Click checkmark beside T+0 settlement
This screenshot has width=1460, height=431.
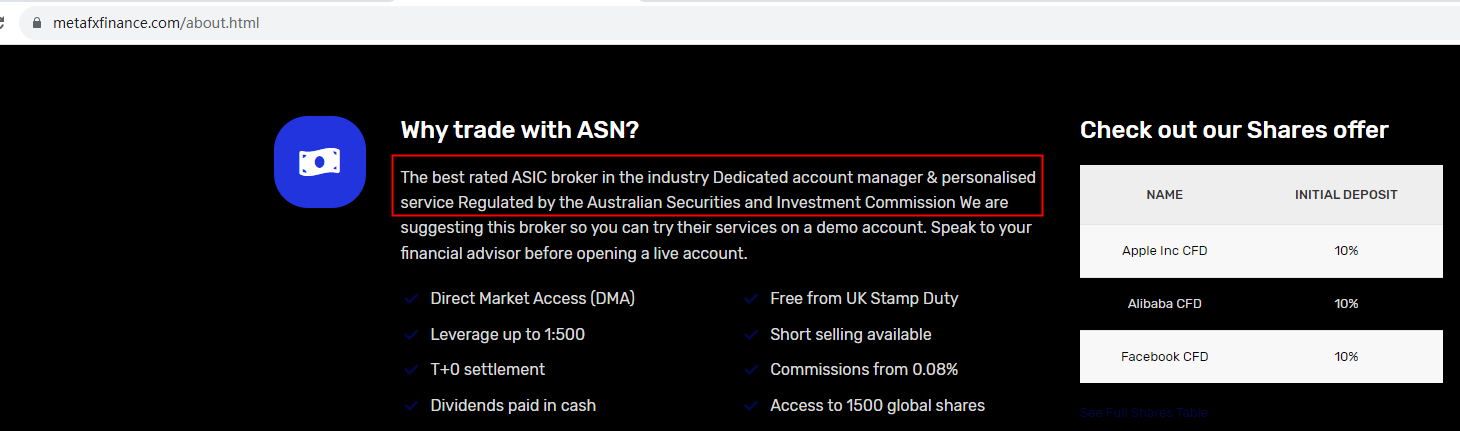click(410, 370)
